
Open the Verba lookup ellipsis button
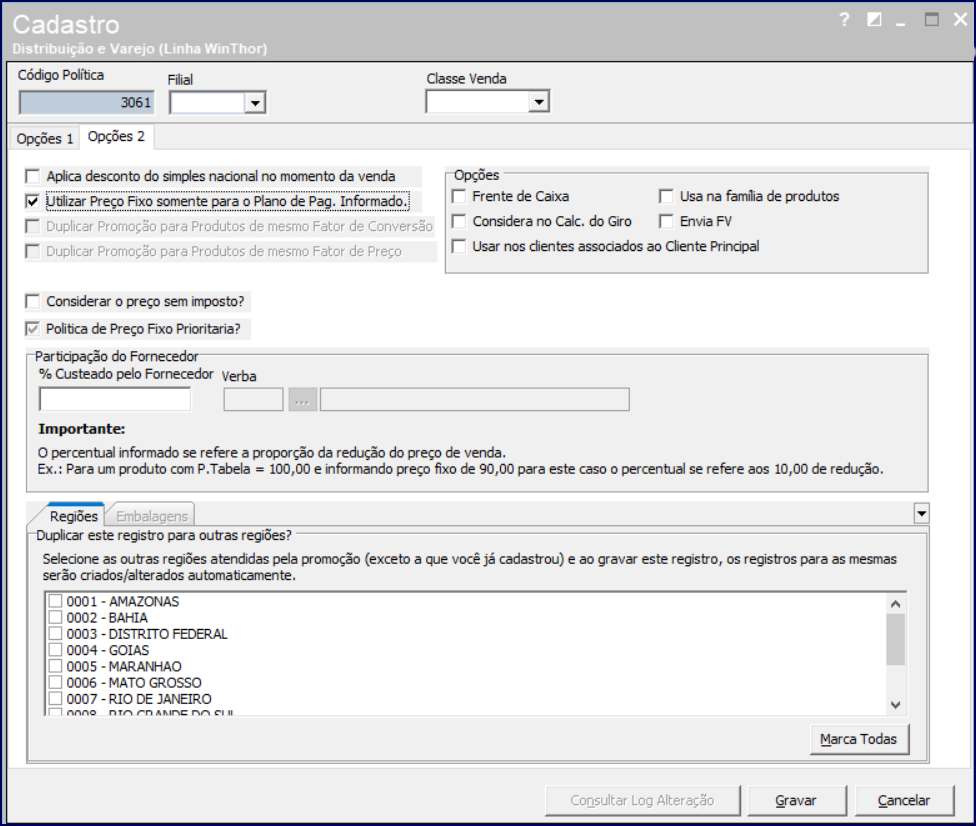click(x=303, y=400)
